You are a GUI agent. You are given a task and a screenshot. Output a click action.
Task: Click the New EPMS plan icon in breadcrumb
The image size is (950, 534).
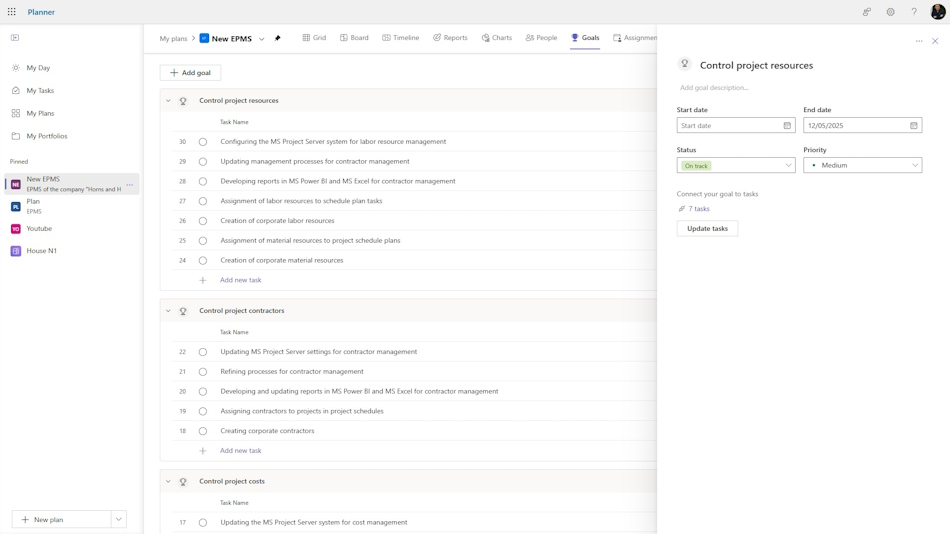click(204, 38)
